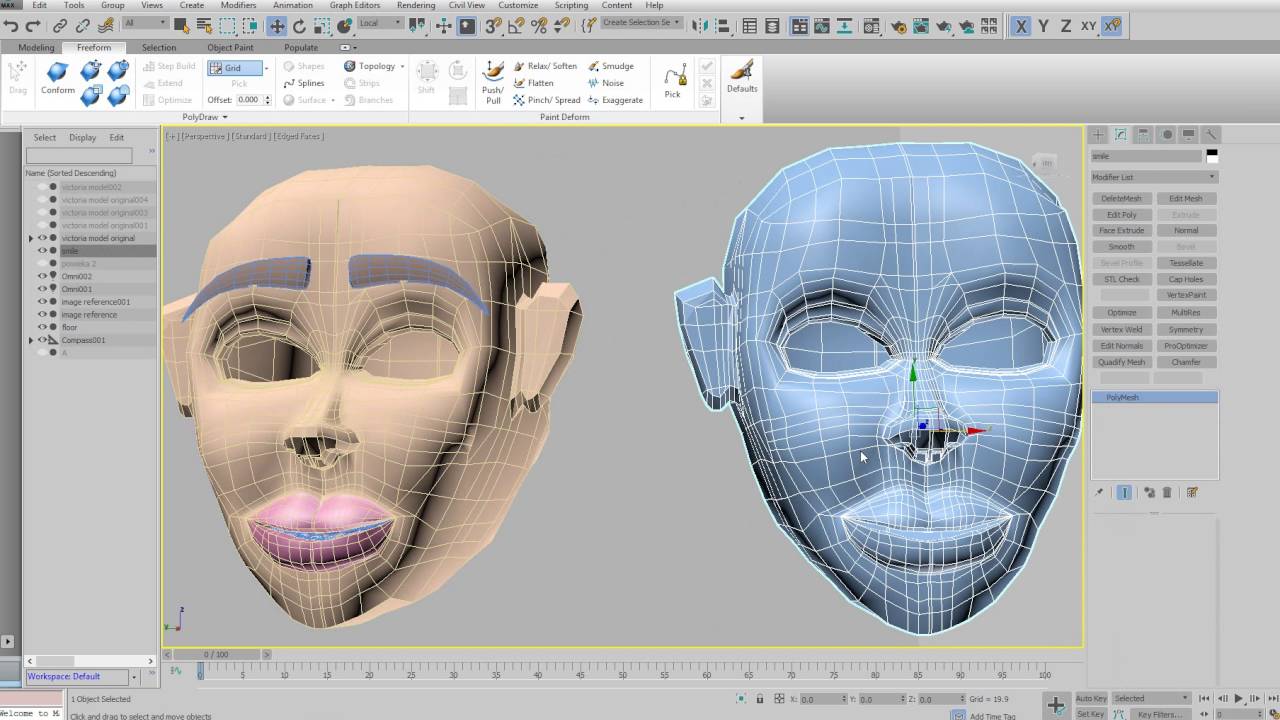Activate the Select Object tool
This screenshot has height=720, width=1280.
point(183,26)
